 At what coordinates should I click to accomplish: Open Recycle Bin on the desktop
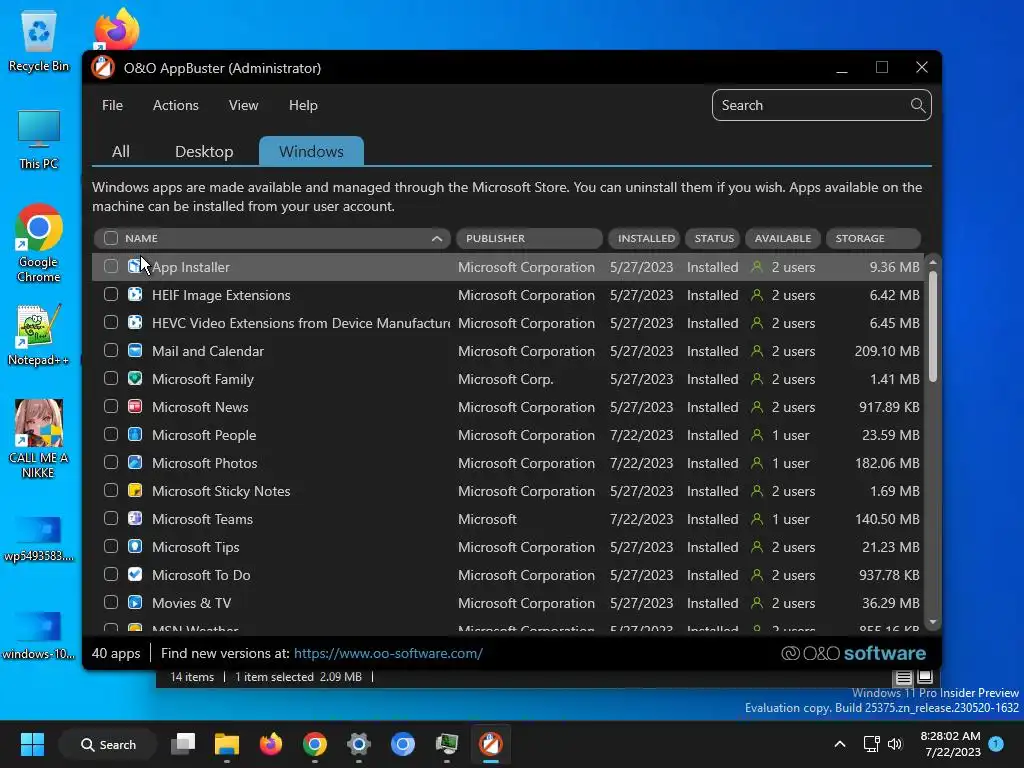(39, 40)
